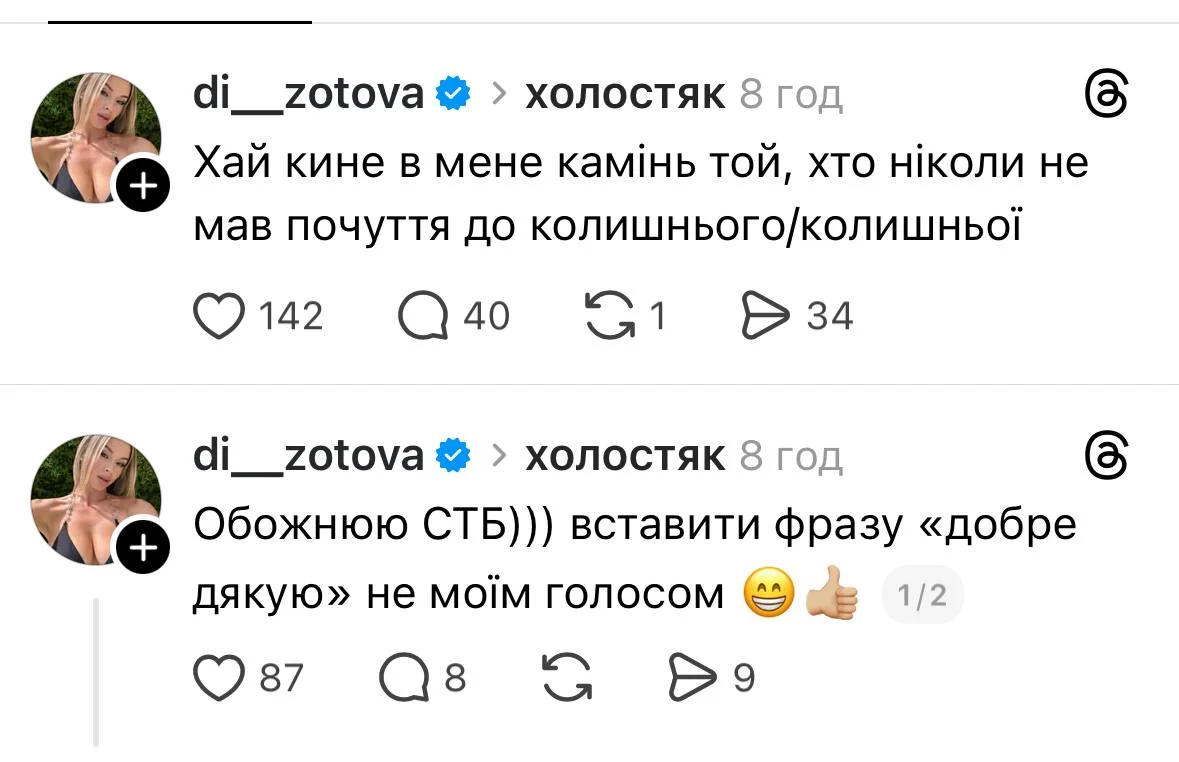This screenshot has width=1179, height=762.
Task: Repost the first di__zotova post
Action: [620, 315]
